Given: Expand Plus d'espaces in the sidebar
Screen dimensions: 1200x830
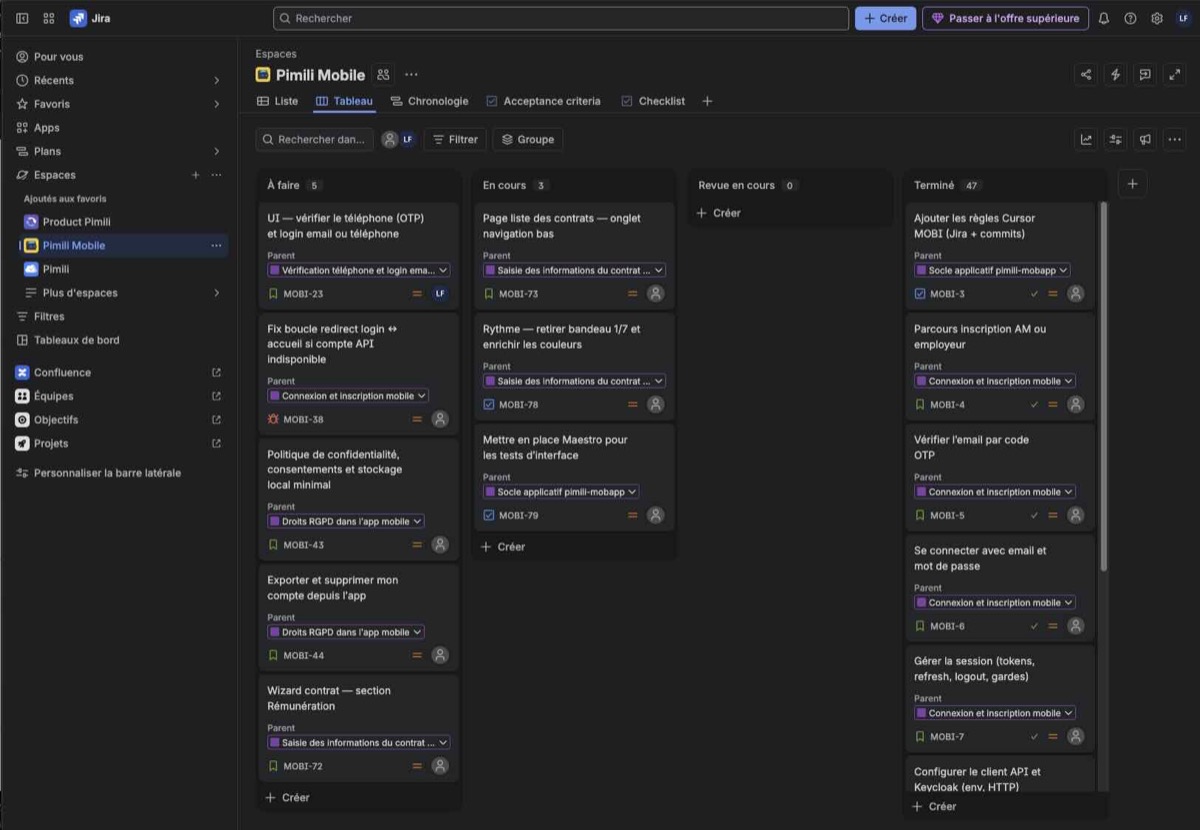Looking at the screenshot, I should point(217,293).
